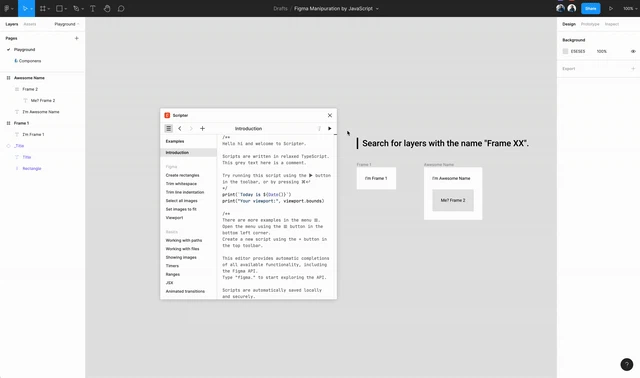Open Frame tool options dropdown
The height and width of the screenshot is (378, 640).
(x=49, y=9)
